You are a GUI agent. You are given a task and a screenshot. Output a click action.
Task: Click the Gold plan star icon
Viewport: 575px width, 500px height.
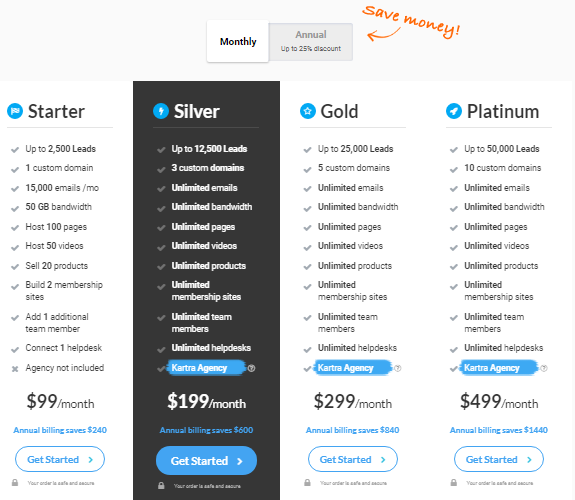(308, 111)
